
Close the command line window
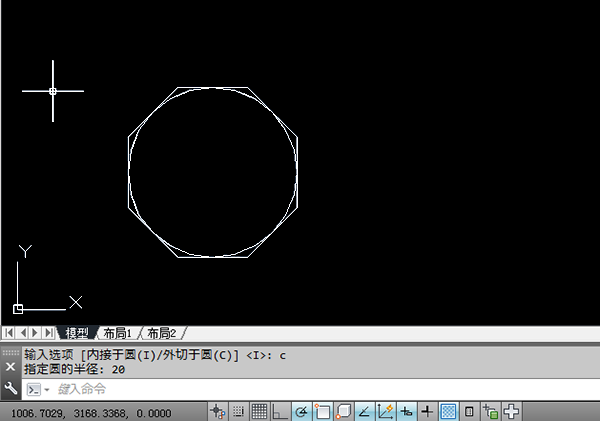(x=10, y=367)
